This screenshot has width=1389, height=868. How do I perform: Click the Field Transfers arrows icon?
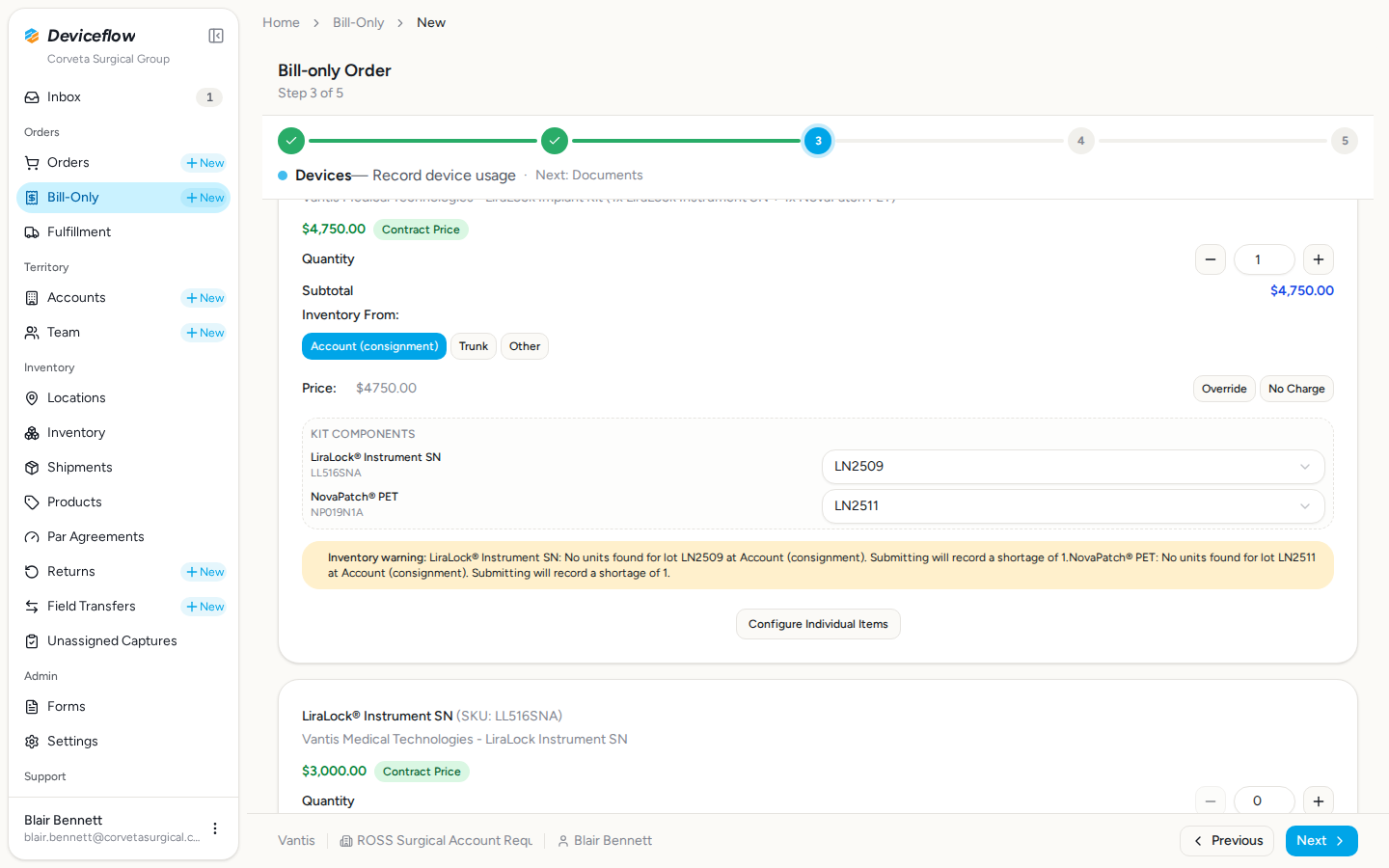(x=32, y=607)
